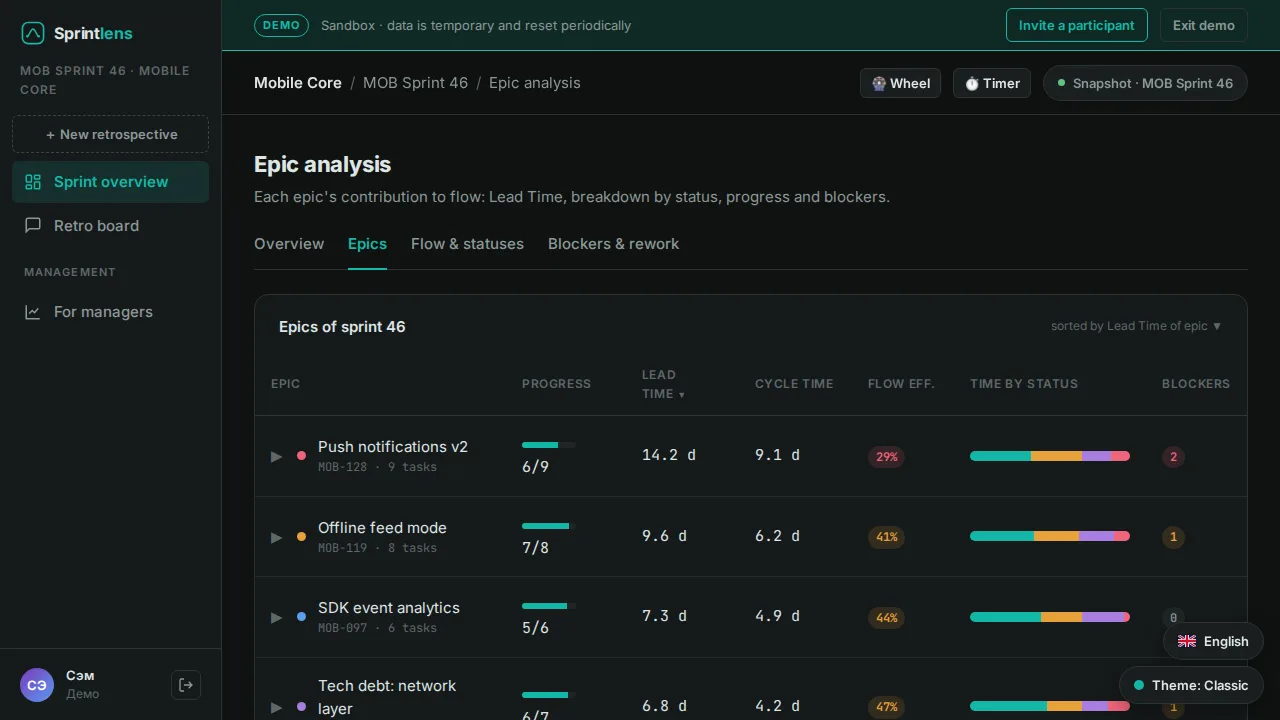Click Exit demo button
The width and height of the screenshot is (1280, 720).
pos(1204,25)
